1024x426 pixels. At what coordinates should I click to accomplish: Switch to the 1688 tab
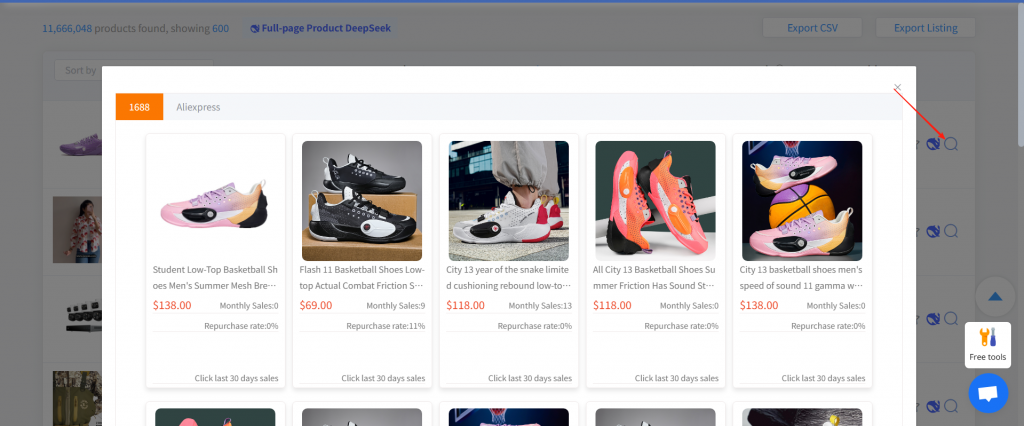click(139, 106)
